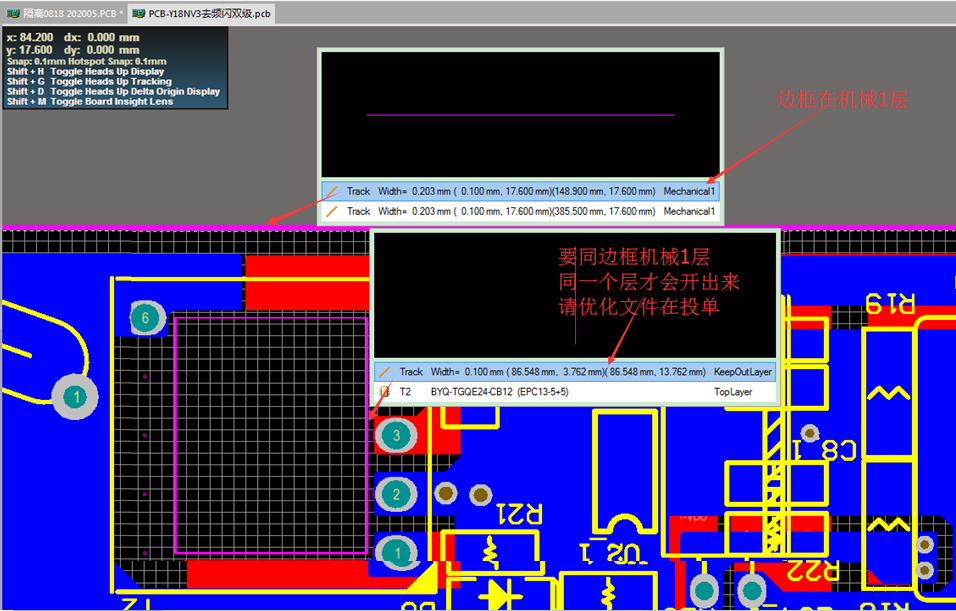
Task: Click pad 6 of the transformer footprint
Action: [146, 318]
